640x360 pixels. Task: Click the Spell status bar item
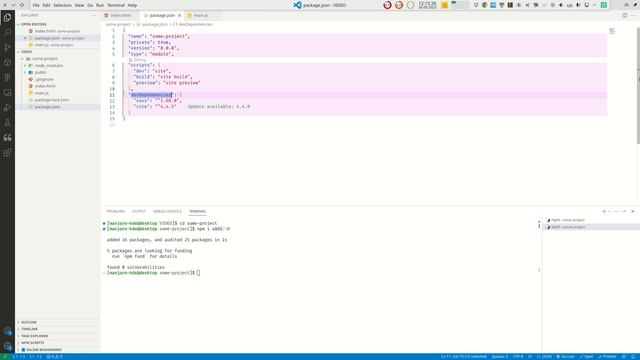point(586,357)
